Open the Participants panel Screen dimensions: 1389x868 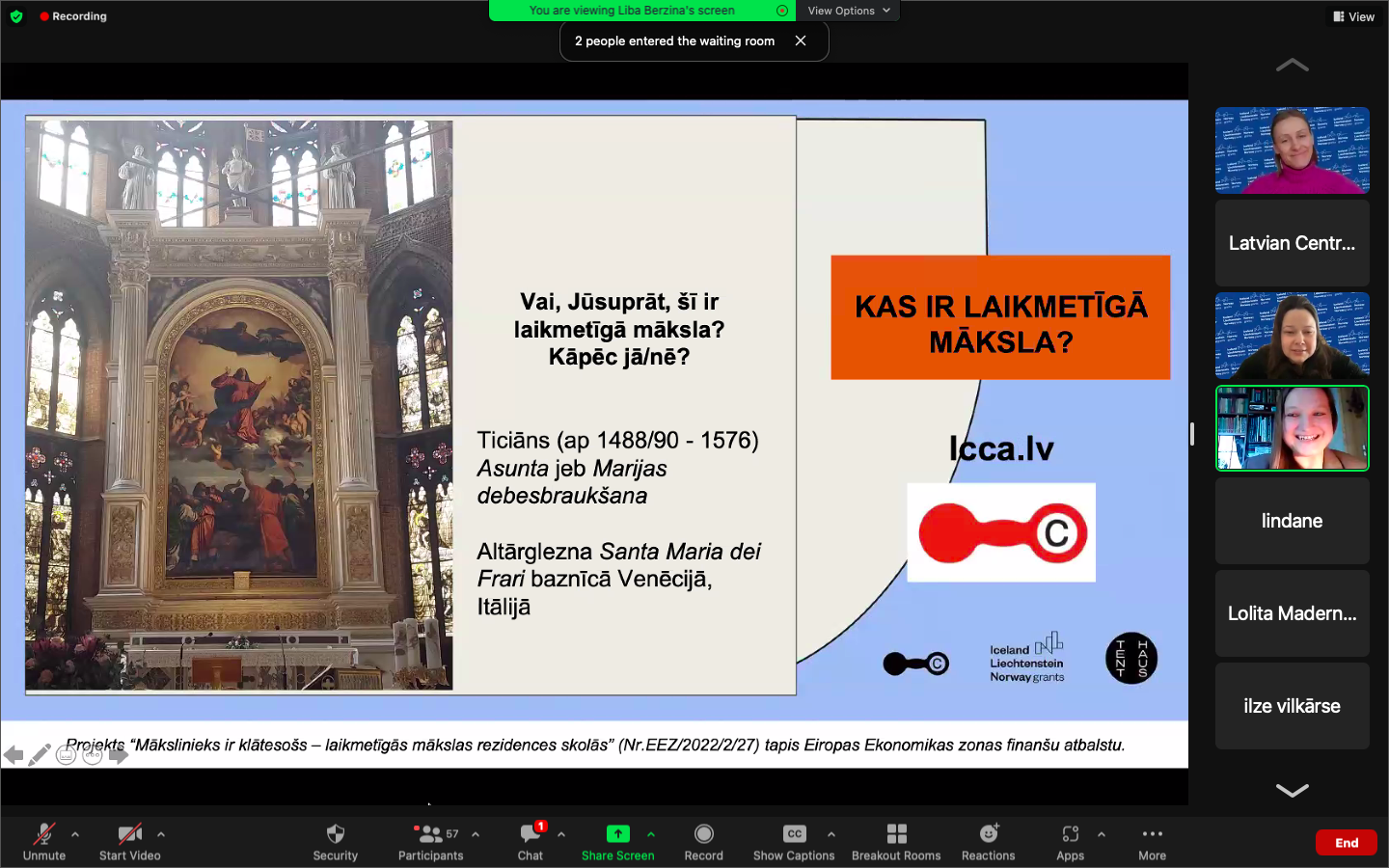tap(430, 841)
